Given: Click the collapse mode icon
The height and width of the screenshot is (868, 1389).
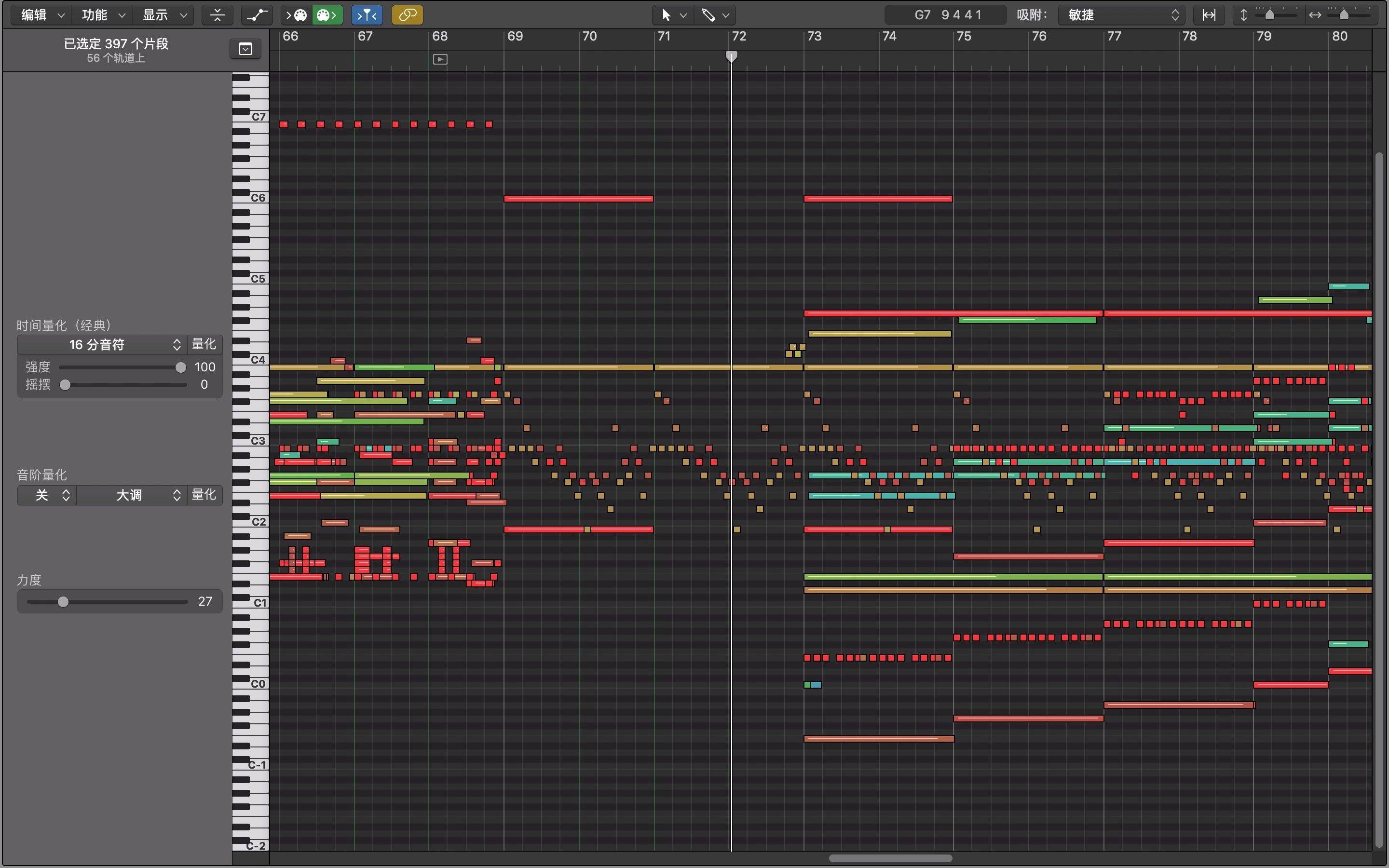Looking at the screenshot, I should click(218, 15).
